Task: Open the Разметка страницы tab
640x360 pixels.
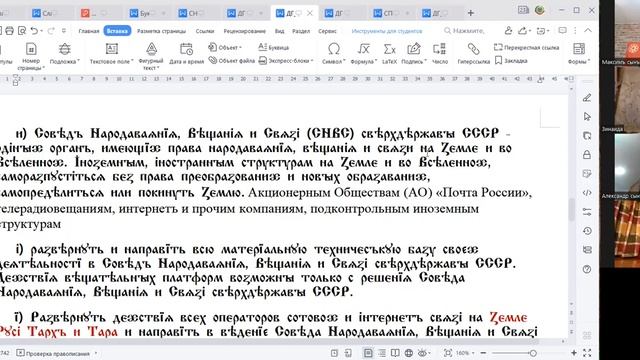Action: 161,31
